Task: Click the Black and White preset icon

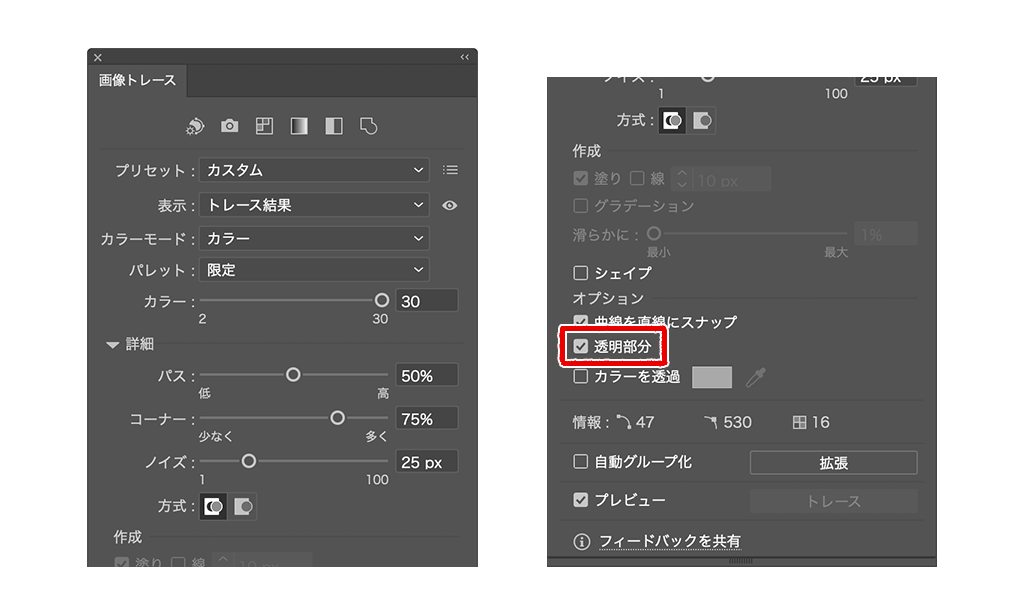Action: coord(334,125)
